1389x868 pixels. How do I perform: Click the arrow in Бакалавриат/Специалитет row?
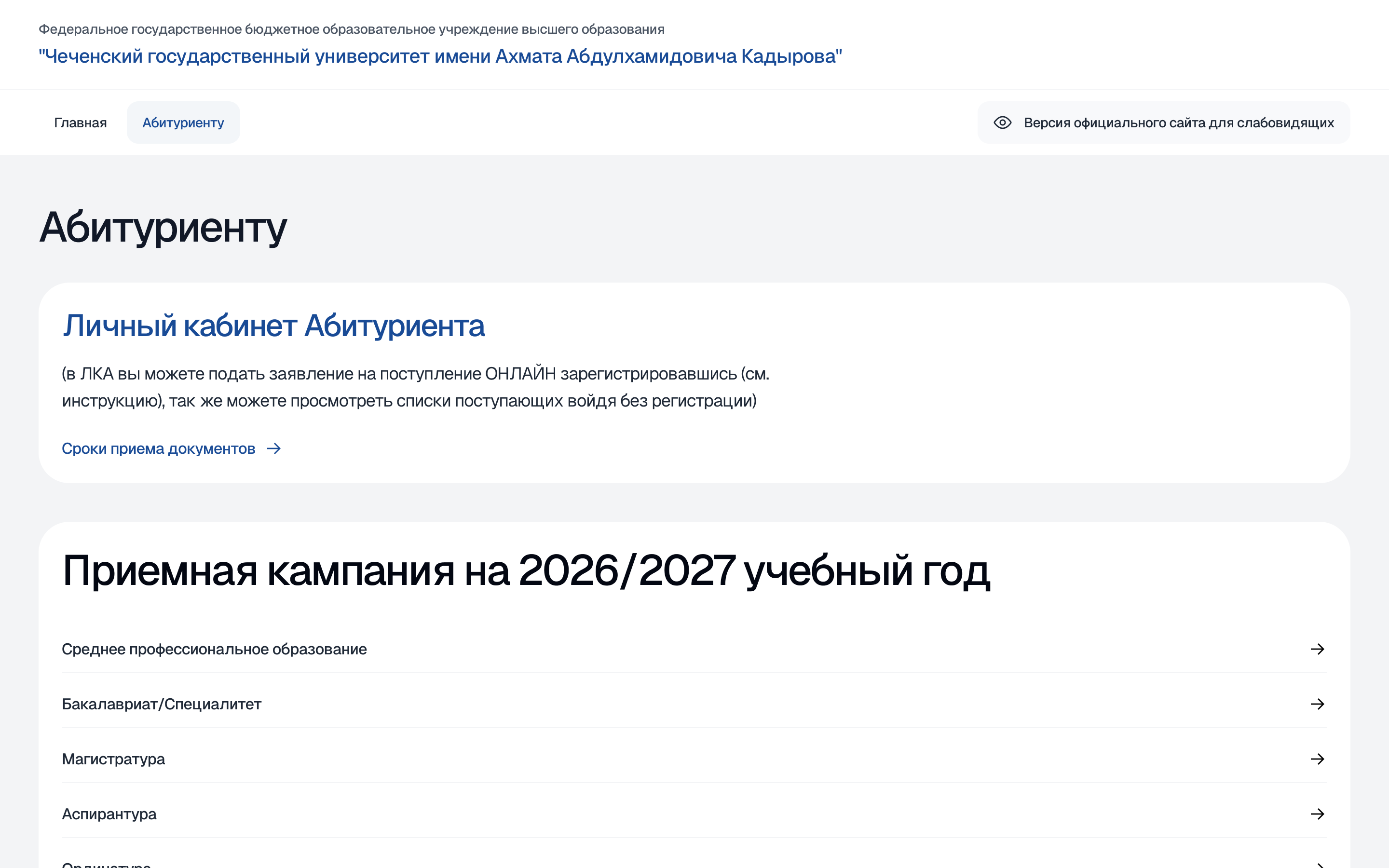click(x=1317, y=704)
